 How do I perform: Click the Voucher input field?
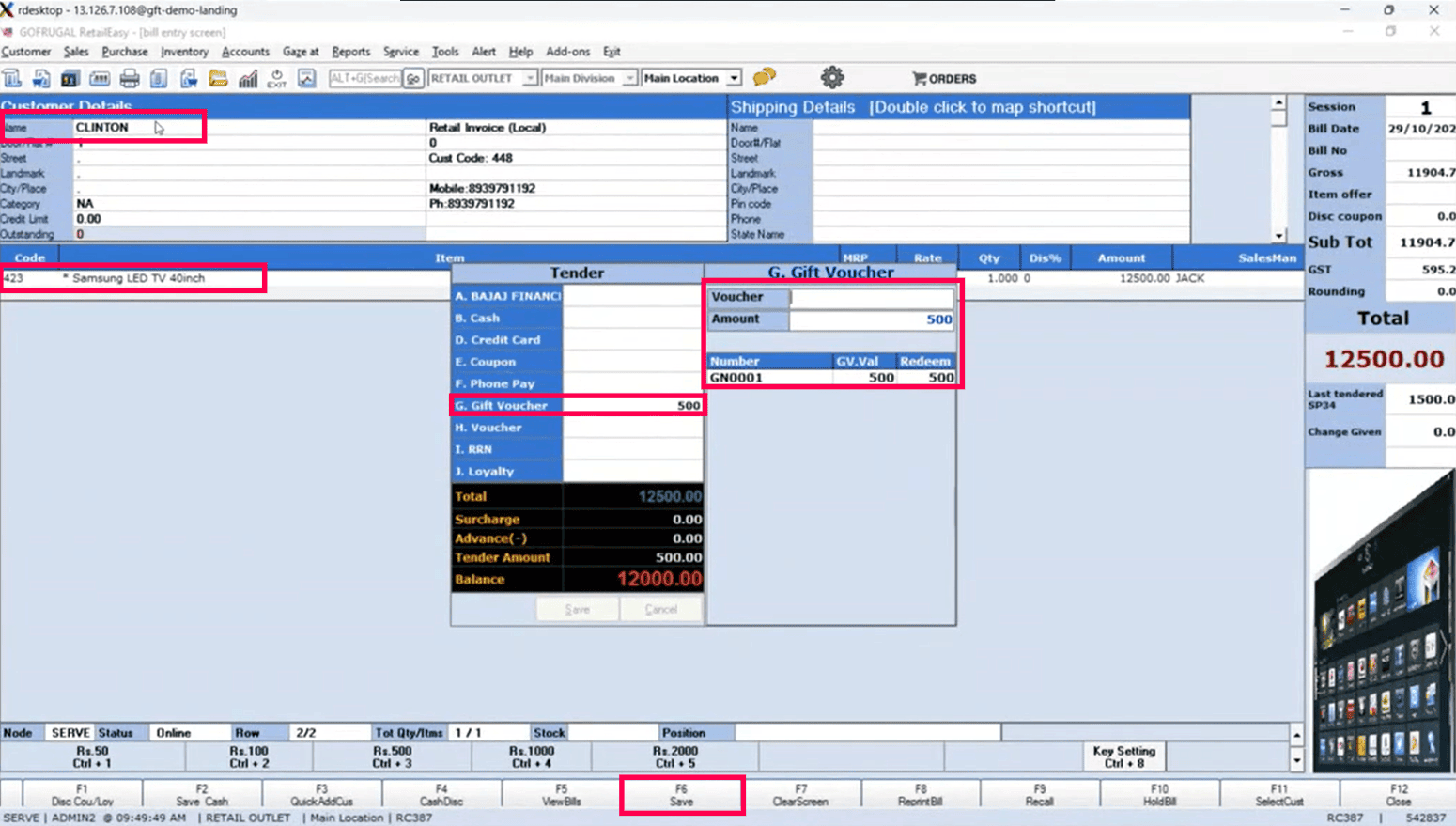872,297
